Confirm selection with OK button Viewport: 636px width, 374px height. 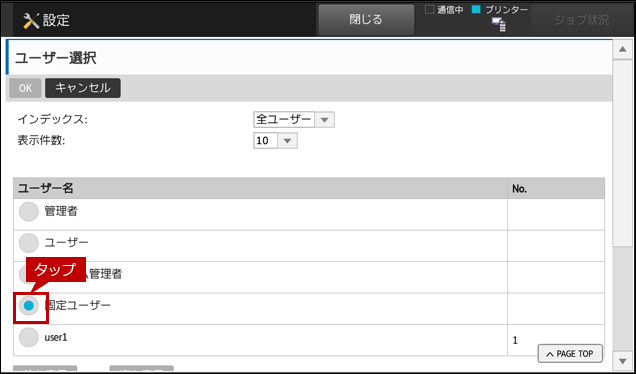(25, 88)
